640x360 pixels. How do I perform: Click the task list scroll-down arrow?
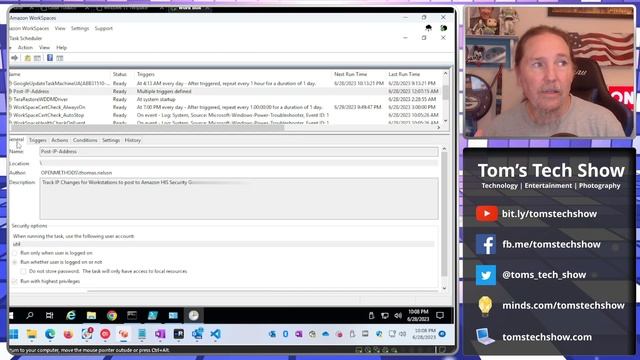(445, 121)
